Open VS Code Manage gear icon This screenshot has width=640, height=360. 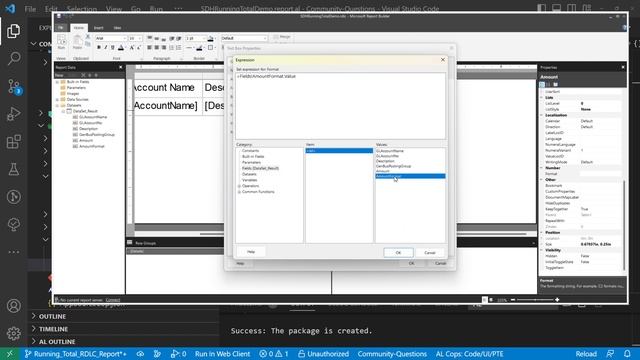click(13, 333)
